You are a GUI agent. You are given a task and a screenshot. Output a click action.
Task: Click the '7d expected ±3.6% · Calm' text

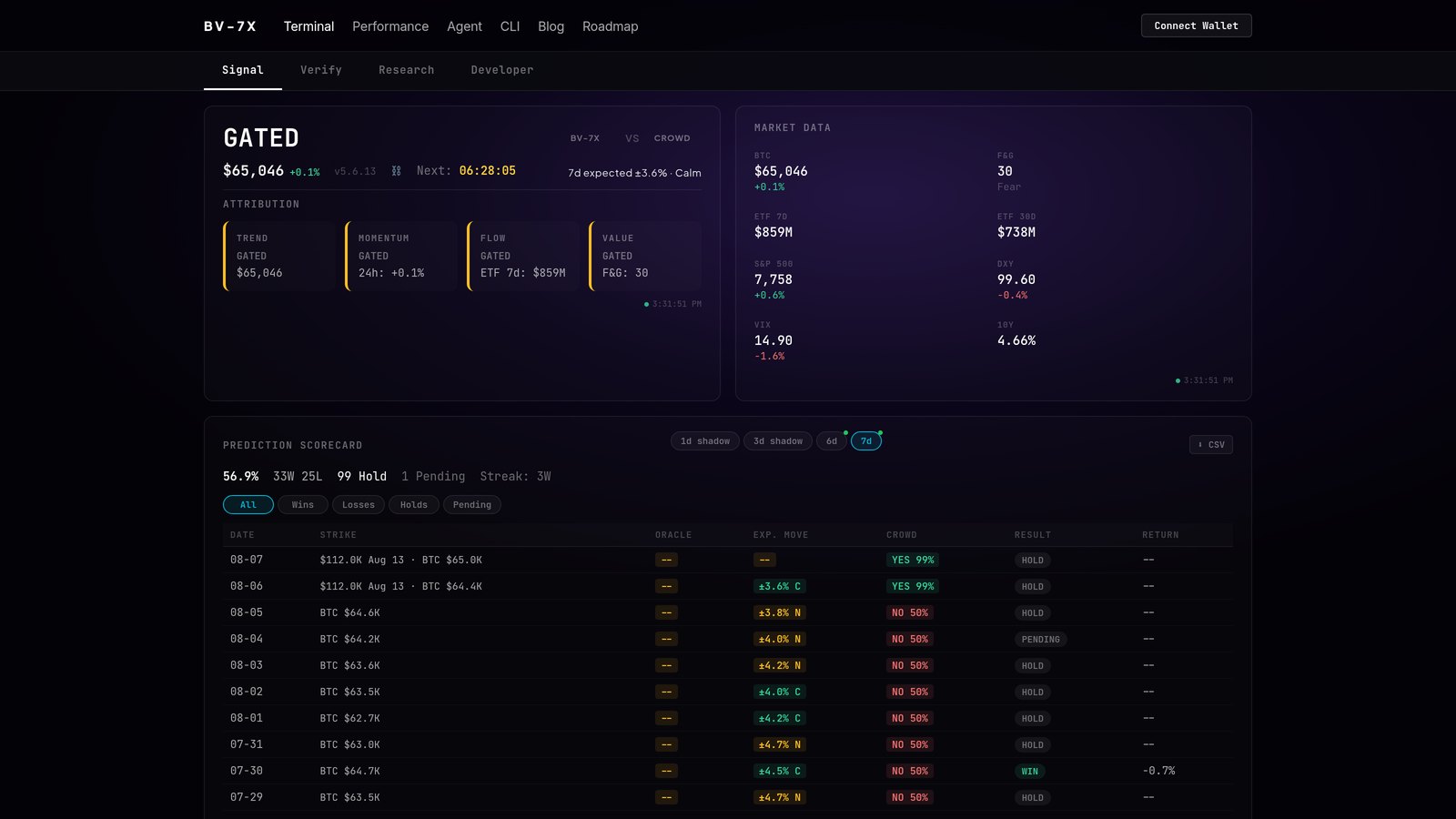634,173
